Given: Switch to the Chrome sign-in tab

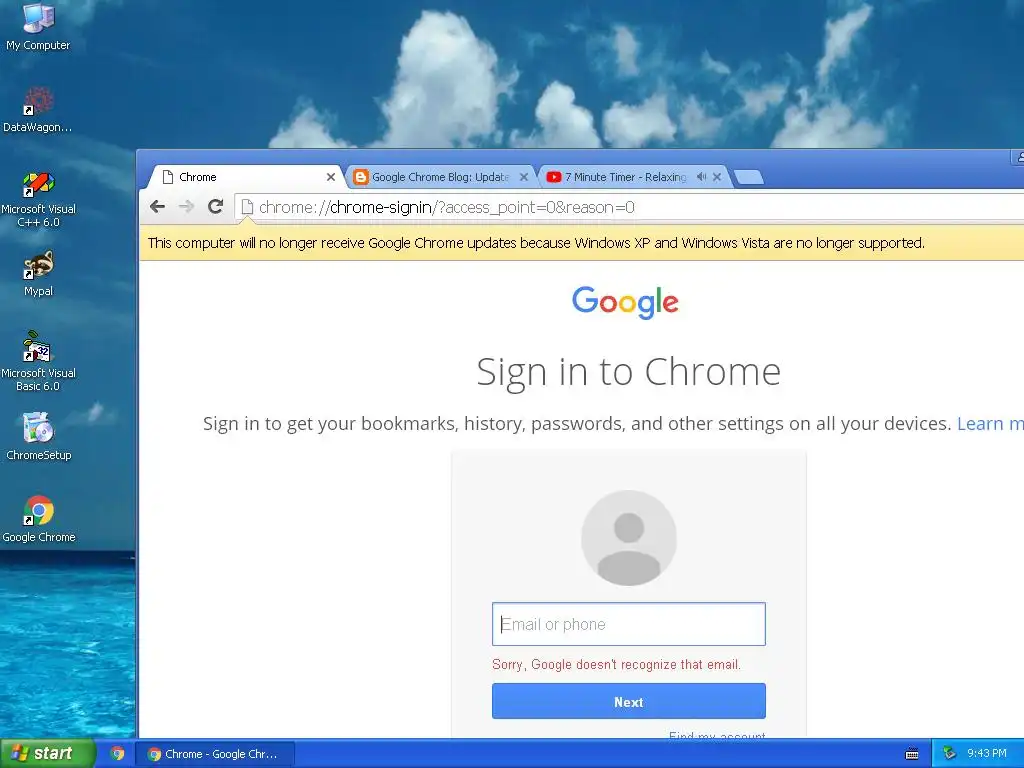Looking at the screenshot, I should [243, 177].
